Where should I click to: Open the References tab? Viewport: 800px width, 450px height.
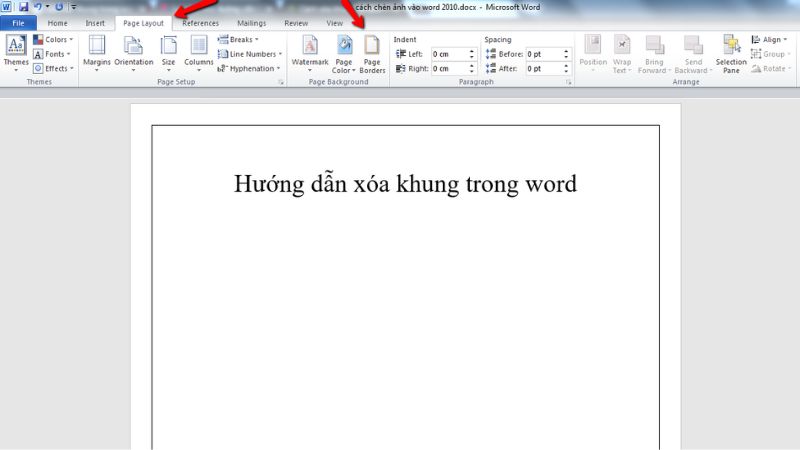[200, 22]
